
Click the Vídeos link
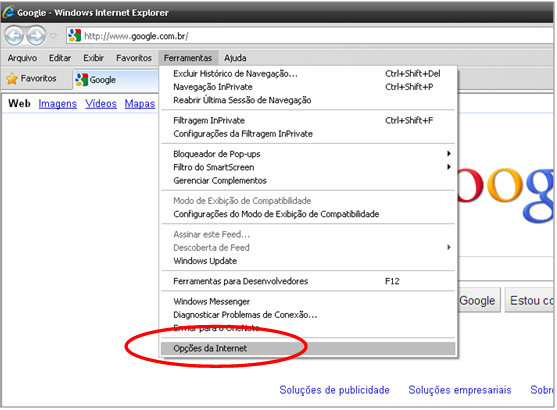coord(101,104)
